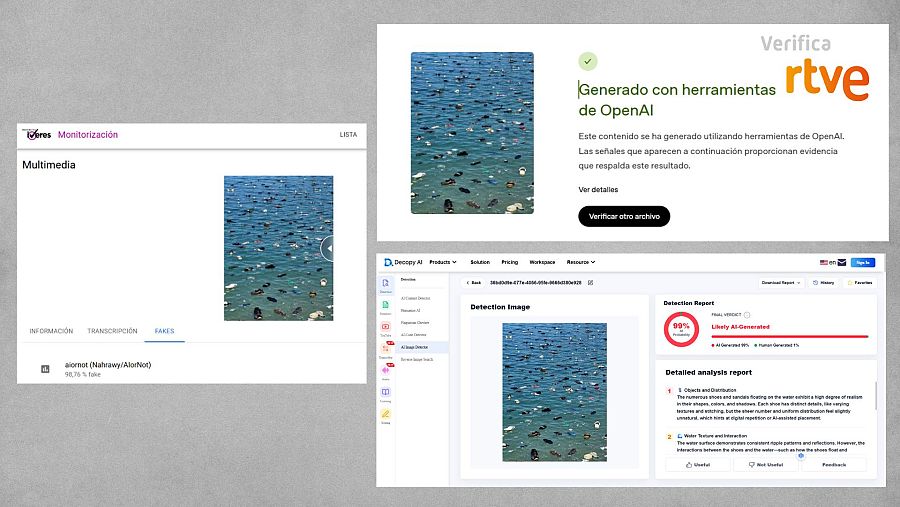Screen dimensions: 900x507
Task: Click the green check mark icon above Generado heading
Action: click(588, 61)
